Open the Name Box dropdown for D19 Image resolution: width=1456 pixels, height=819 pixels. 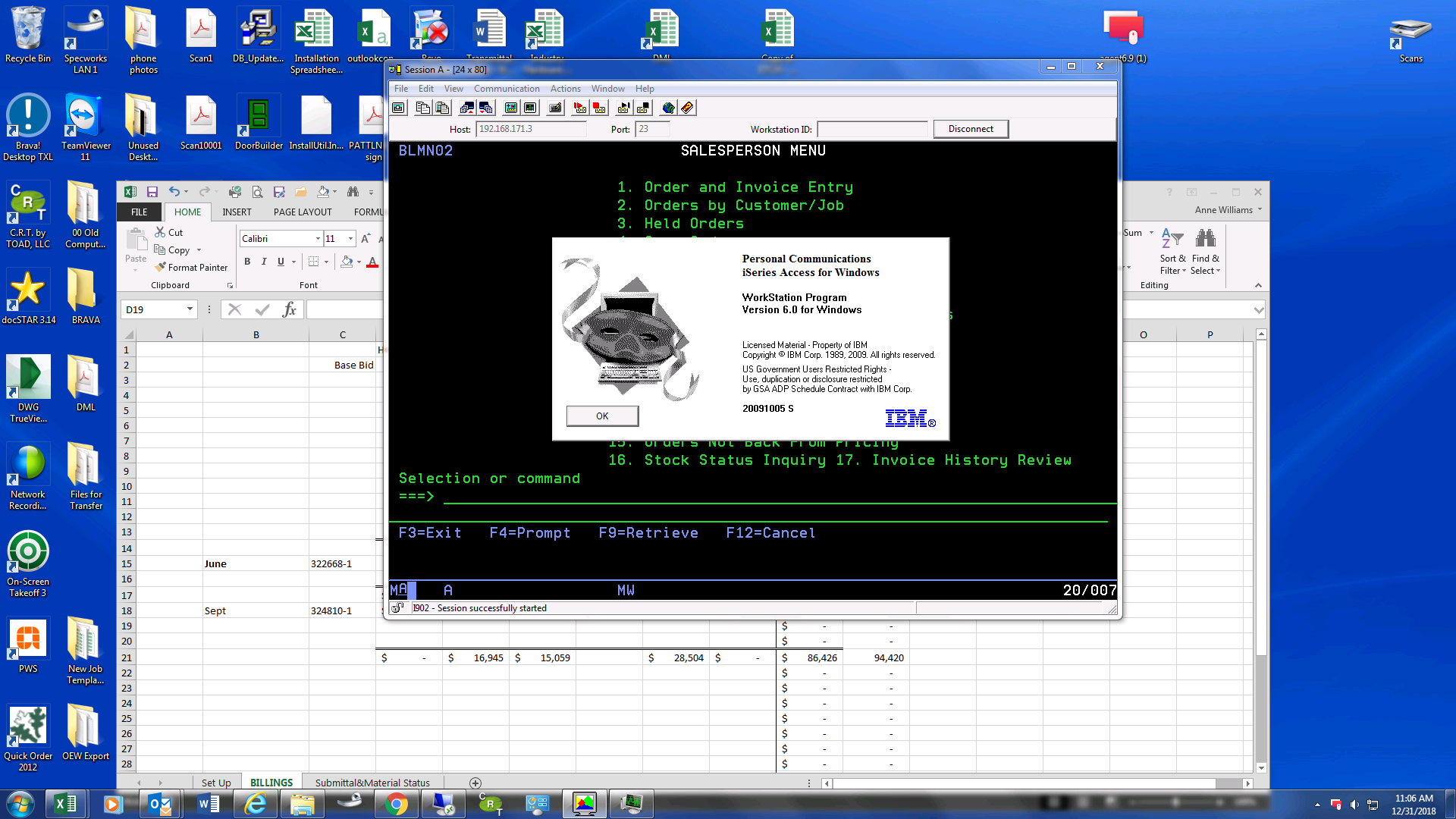point(190,309)
